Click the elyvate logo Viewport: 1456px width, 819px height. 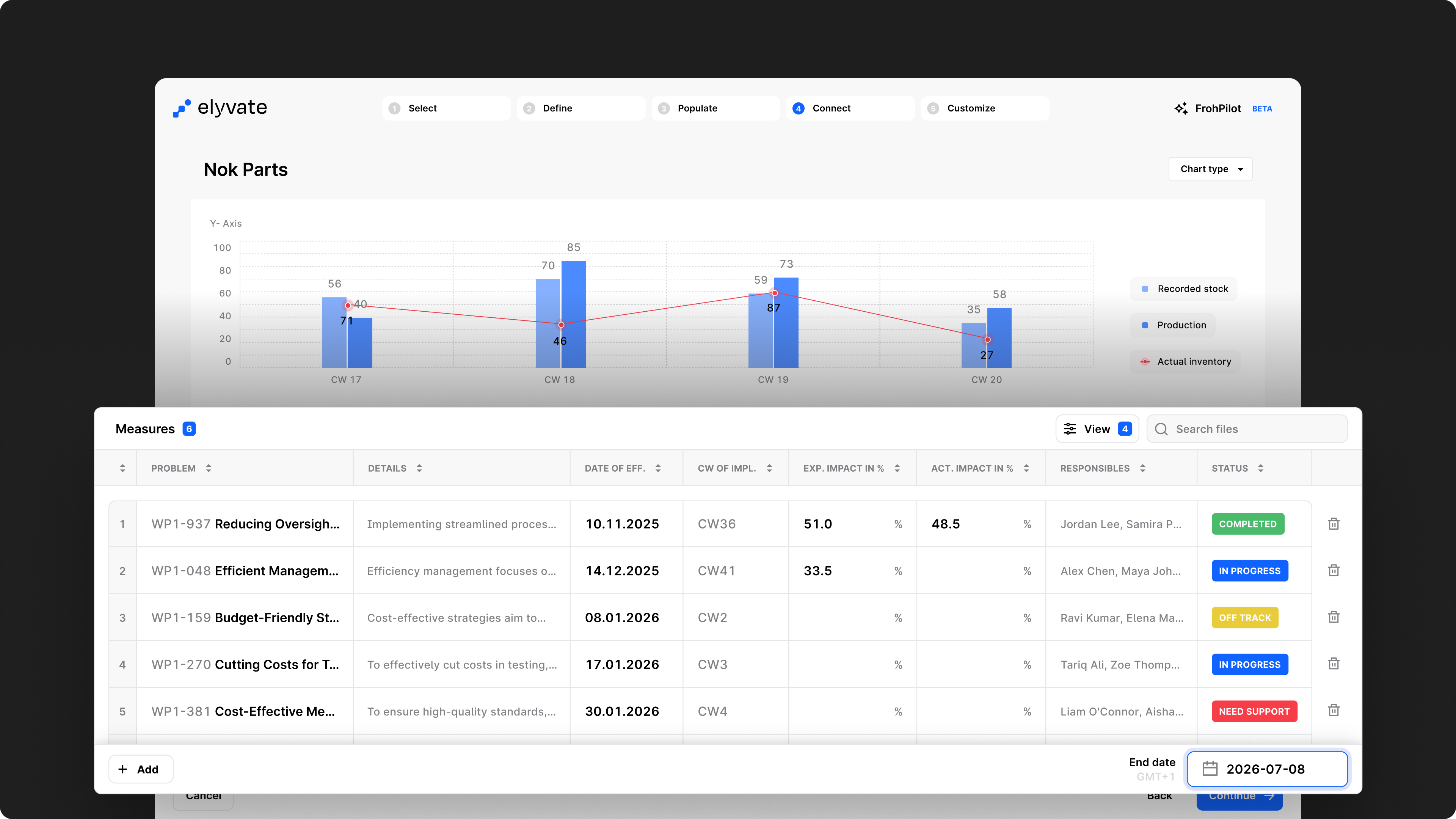[x=220, y=107]
